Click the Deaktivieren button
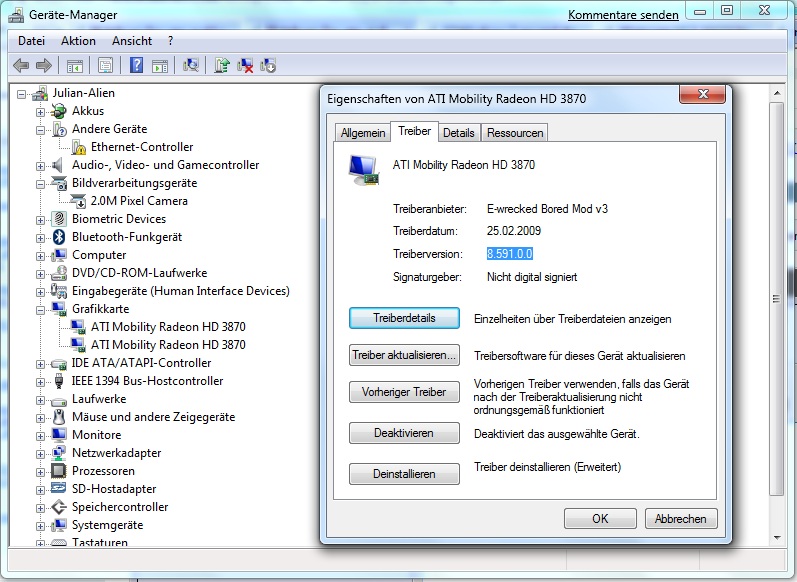Image resolution: width=797 pixels, height=582 pixels. pyautogui.click(x=404, y=433)
